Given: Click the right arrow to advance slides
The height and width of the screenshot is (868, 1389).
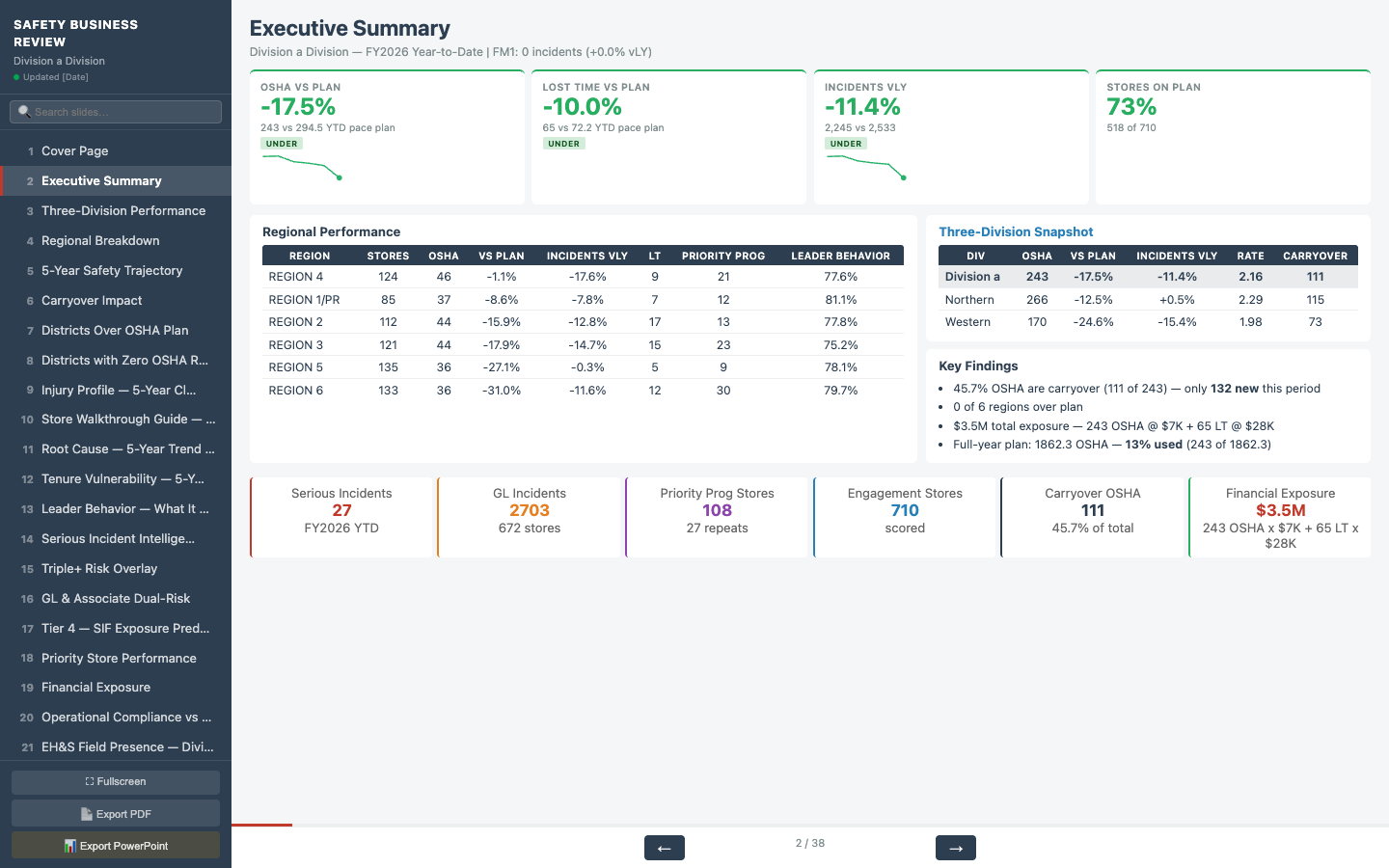Looking at the screenshot, I should tap(955, 848).
